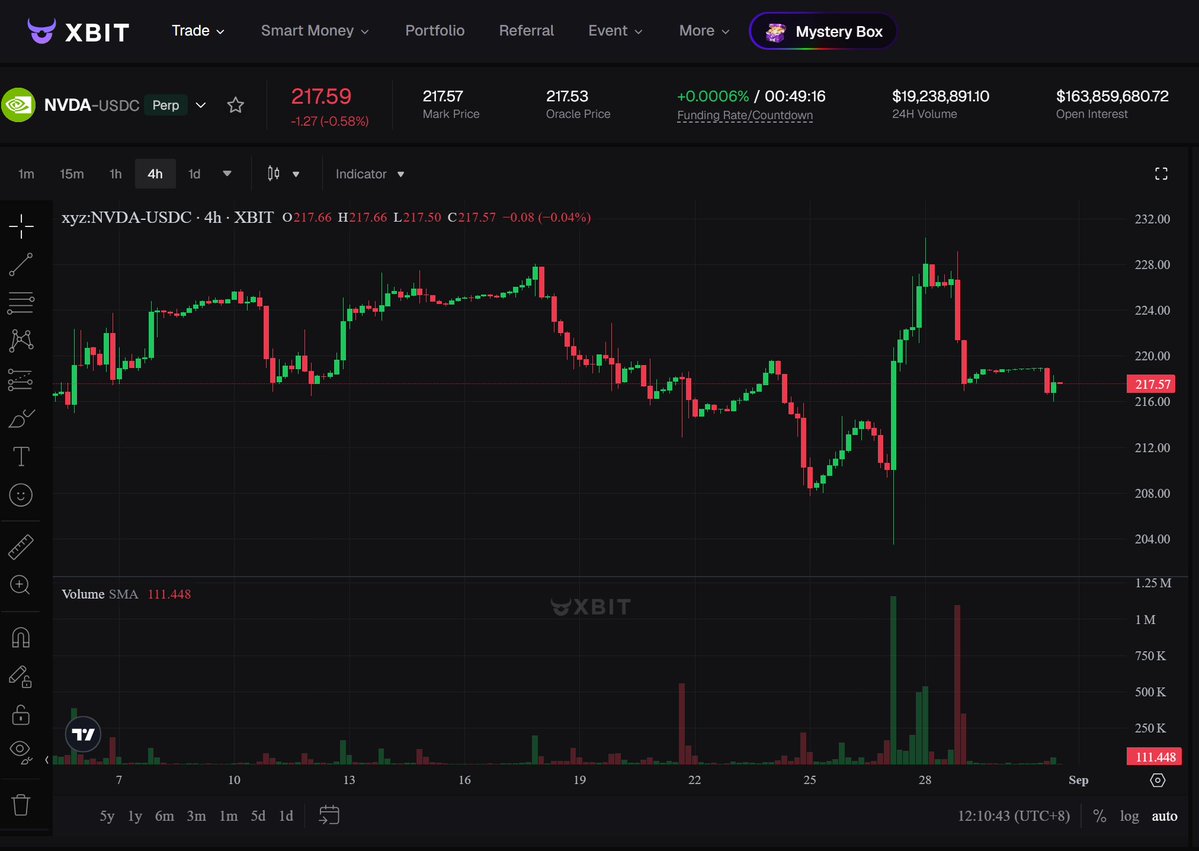Switch to 1m timeframe
The image size is (1199, 851).
(26, 174)
